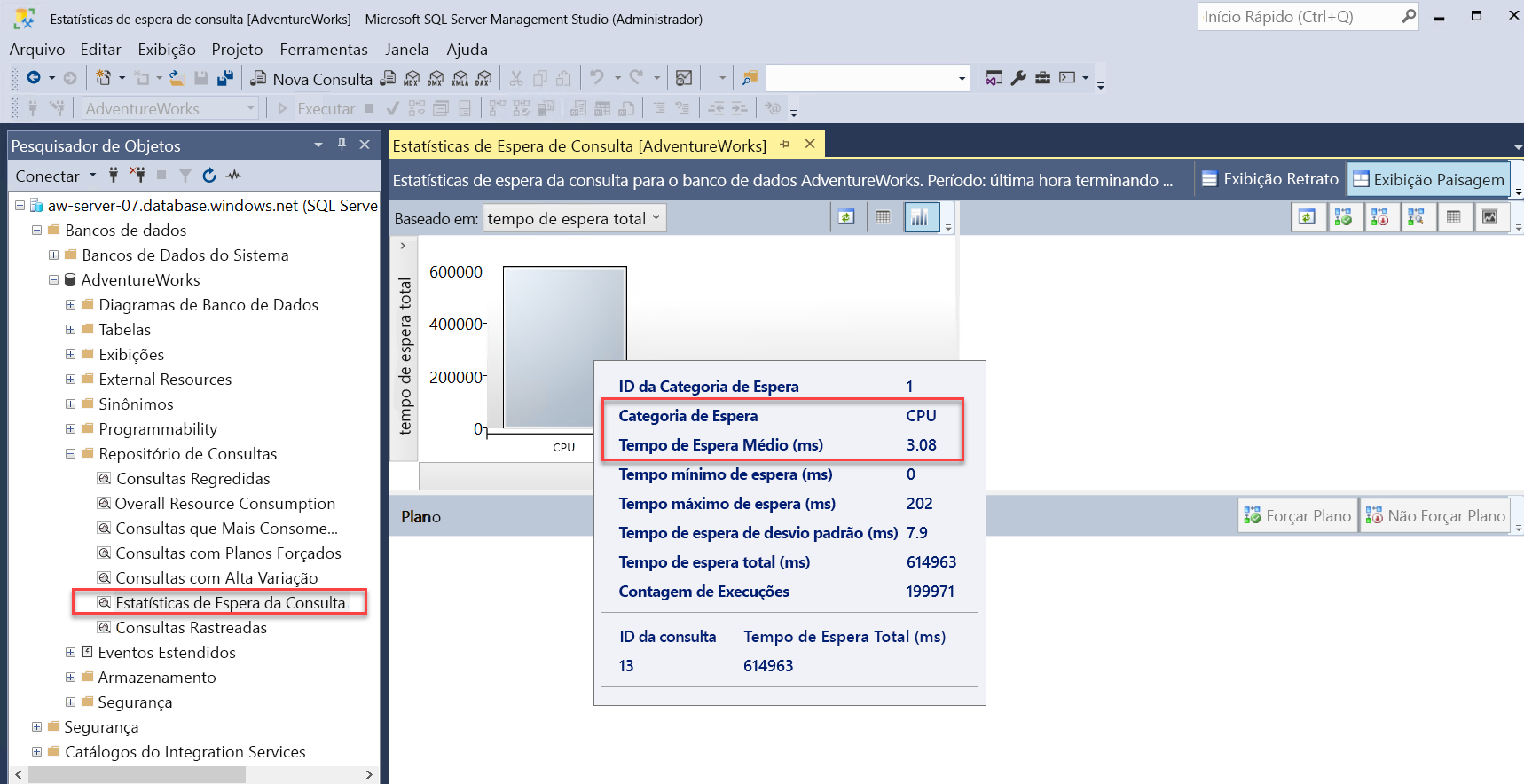The height and width of the screenshot is (784, 1524).
Task: Open the Editar menu
Action: [100, 50]
